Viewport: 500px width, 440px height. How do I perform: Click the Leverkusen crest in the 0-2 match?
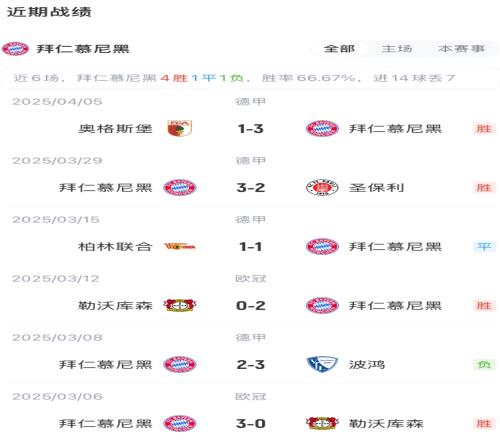(179, 305)
